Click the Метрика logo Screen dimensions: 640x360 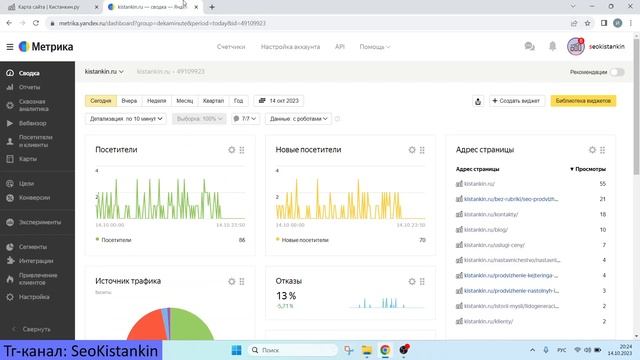point(46,47)
